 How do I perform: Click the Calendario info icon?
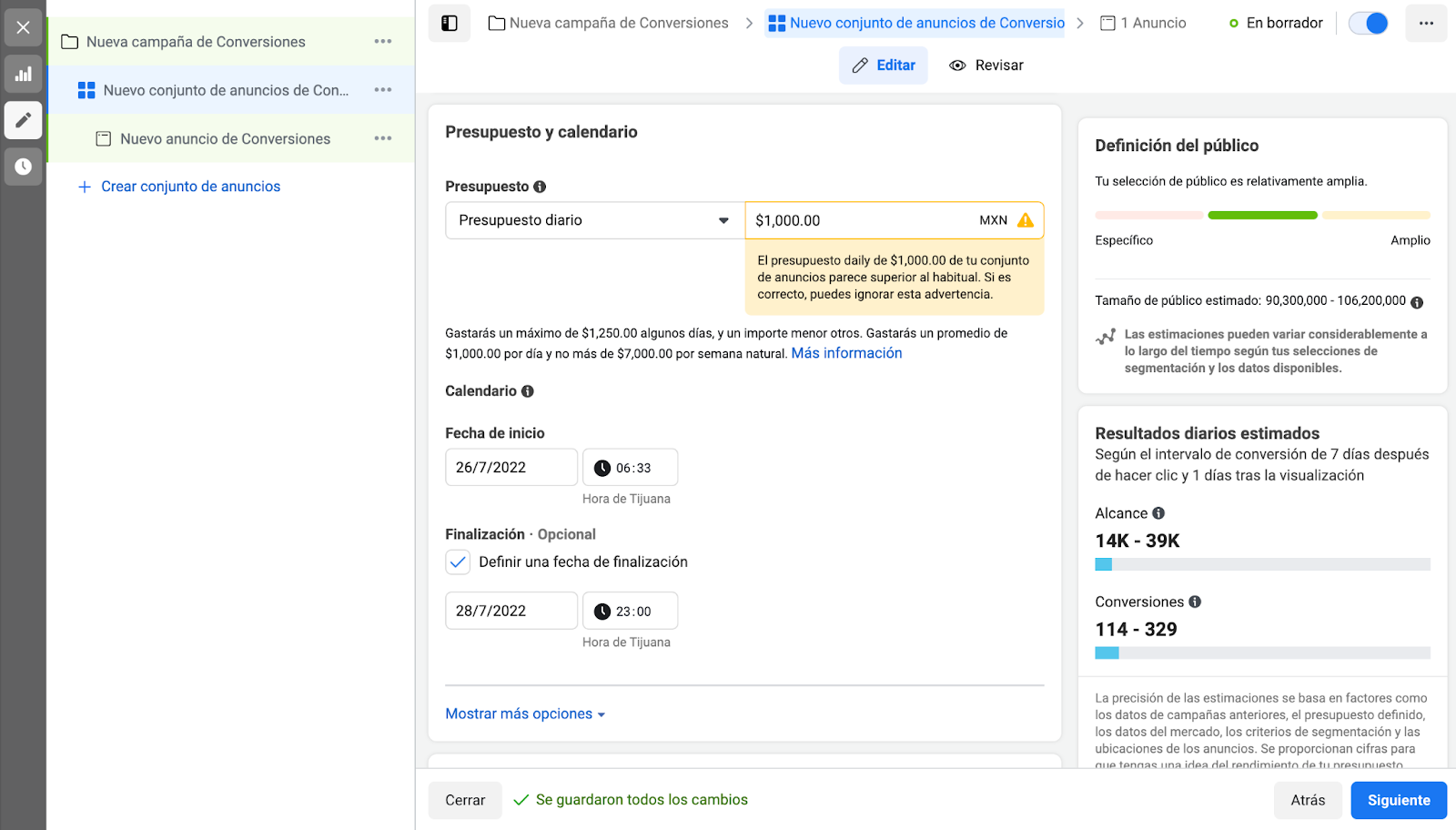click(528, 391)
